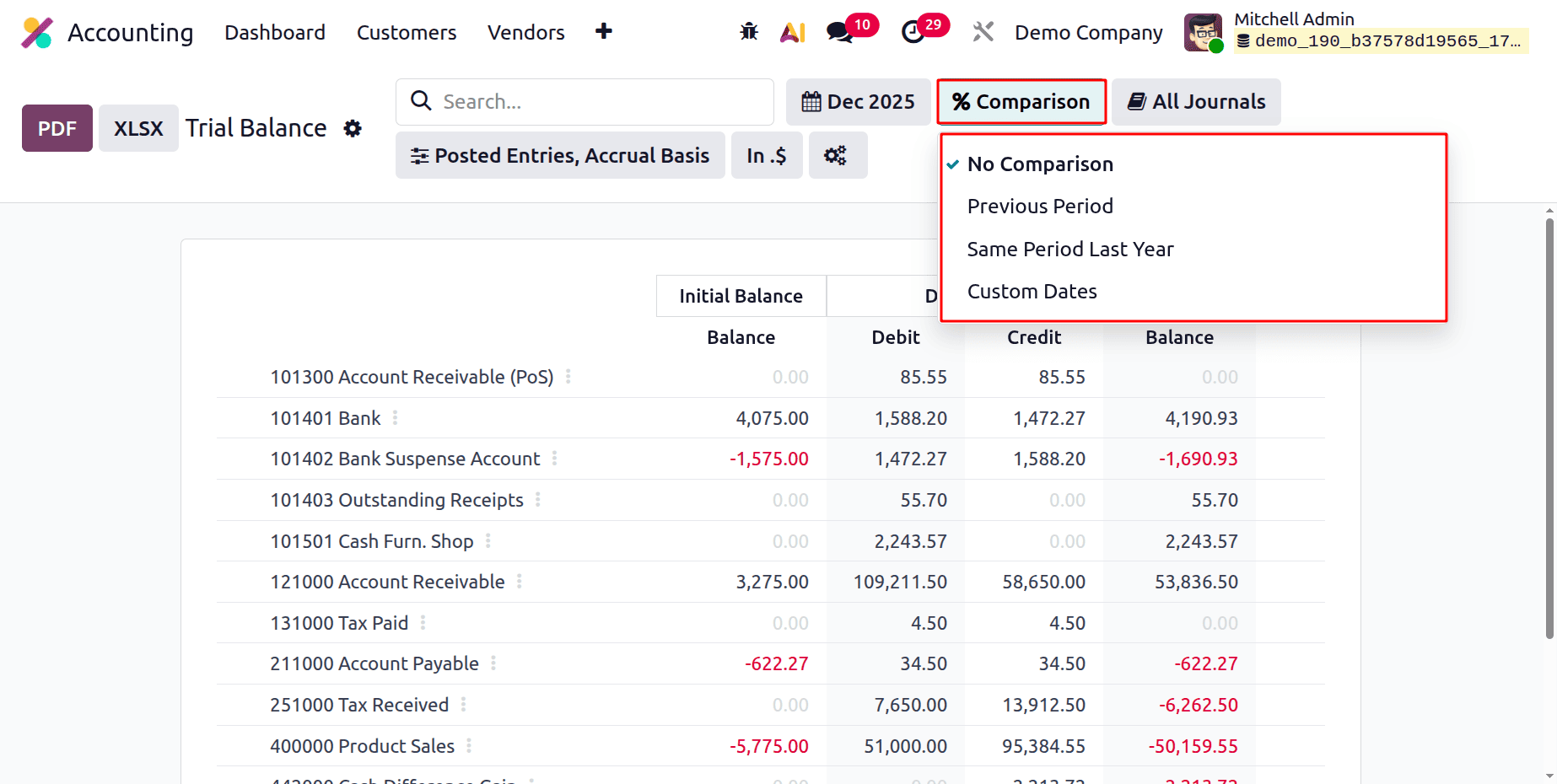Viewport: 1557px width, 784px height.
Task: Click 101402 Bank Suspense Account name
Action: click(x=405, y=459)
